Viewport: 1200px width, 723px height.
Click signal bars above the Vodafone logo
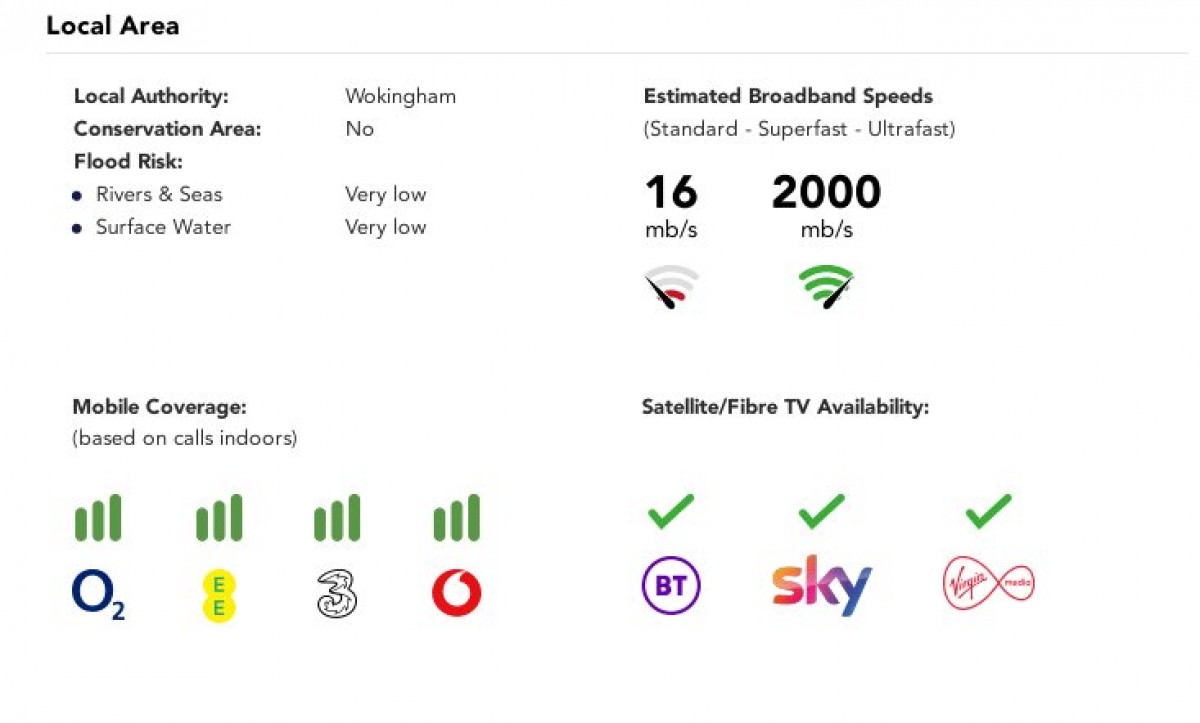456,518
